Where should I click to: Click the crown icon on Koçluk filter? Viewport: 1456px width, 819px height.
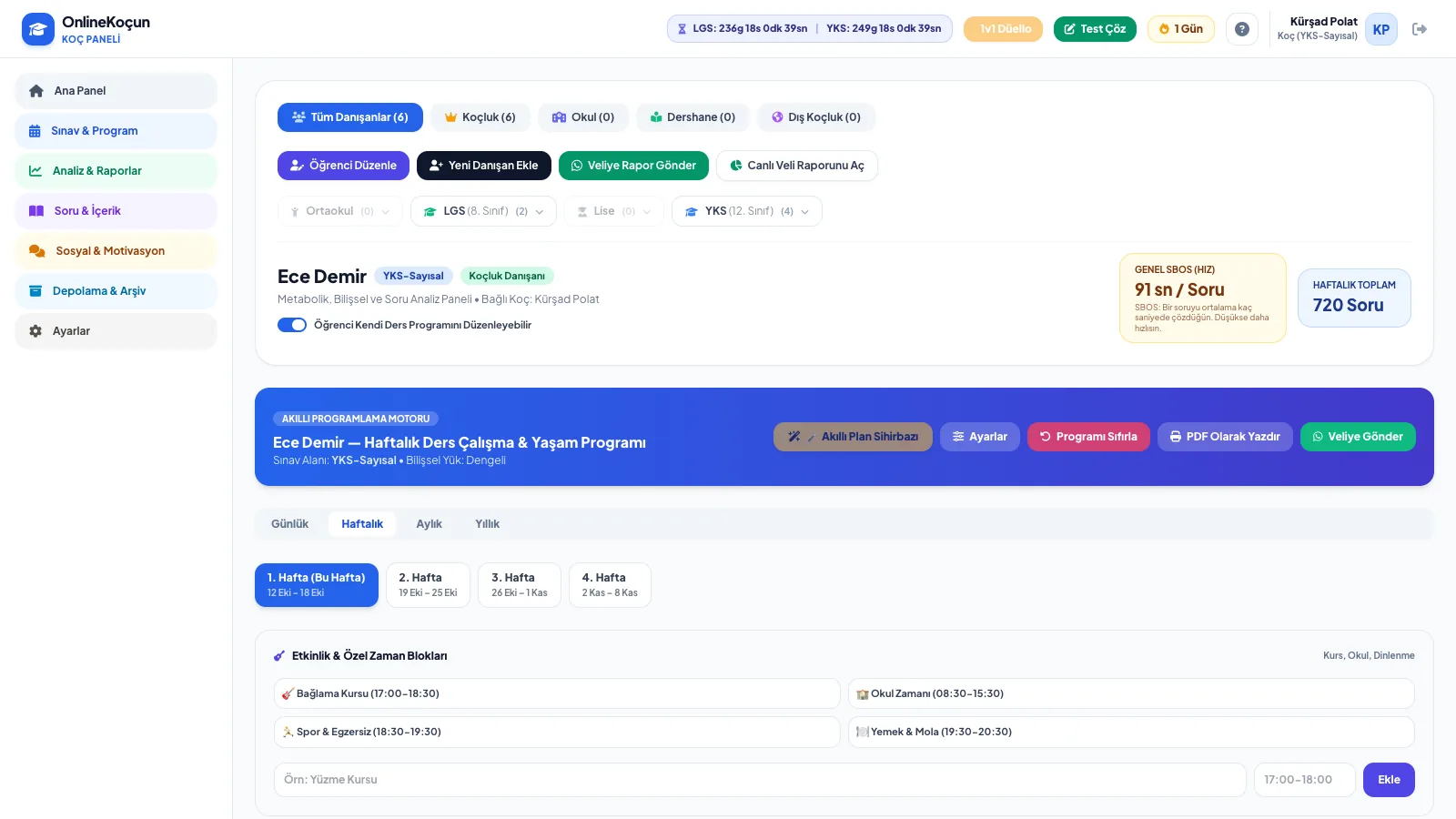(450, 117)
